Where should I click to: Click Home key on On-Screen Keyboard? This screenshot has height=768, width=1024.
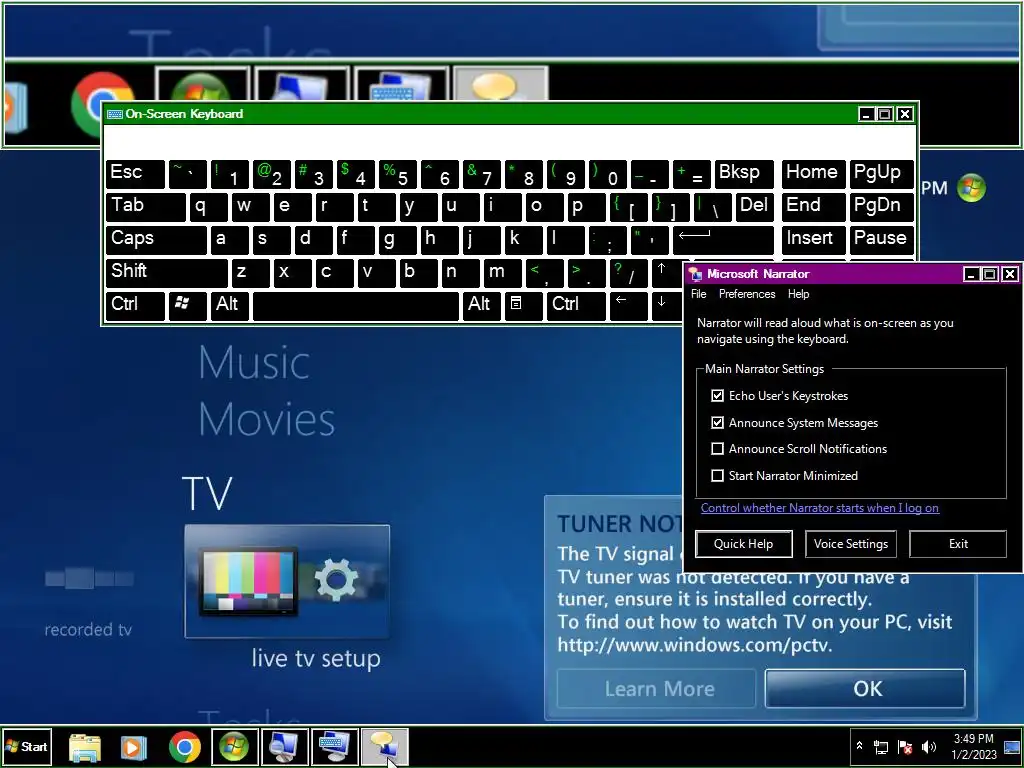point(813,174)
